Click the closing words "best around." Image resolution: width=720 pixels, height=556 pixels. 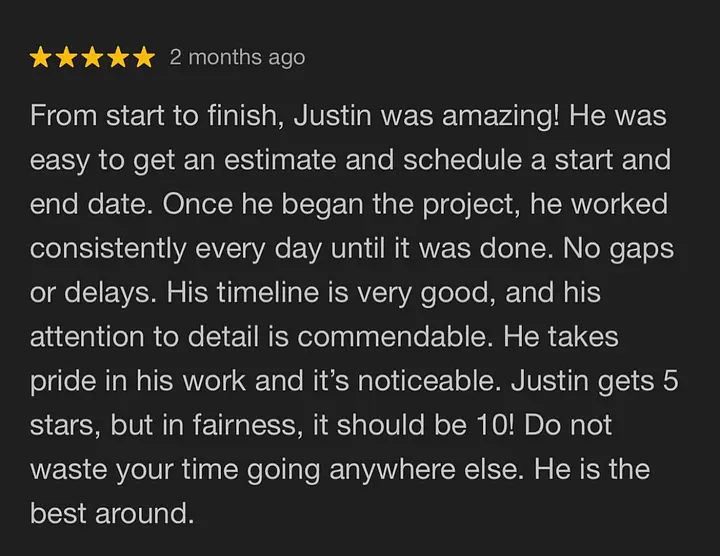coord(110,513)
